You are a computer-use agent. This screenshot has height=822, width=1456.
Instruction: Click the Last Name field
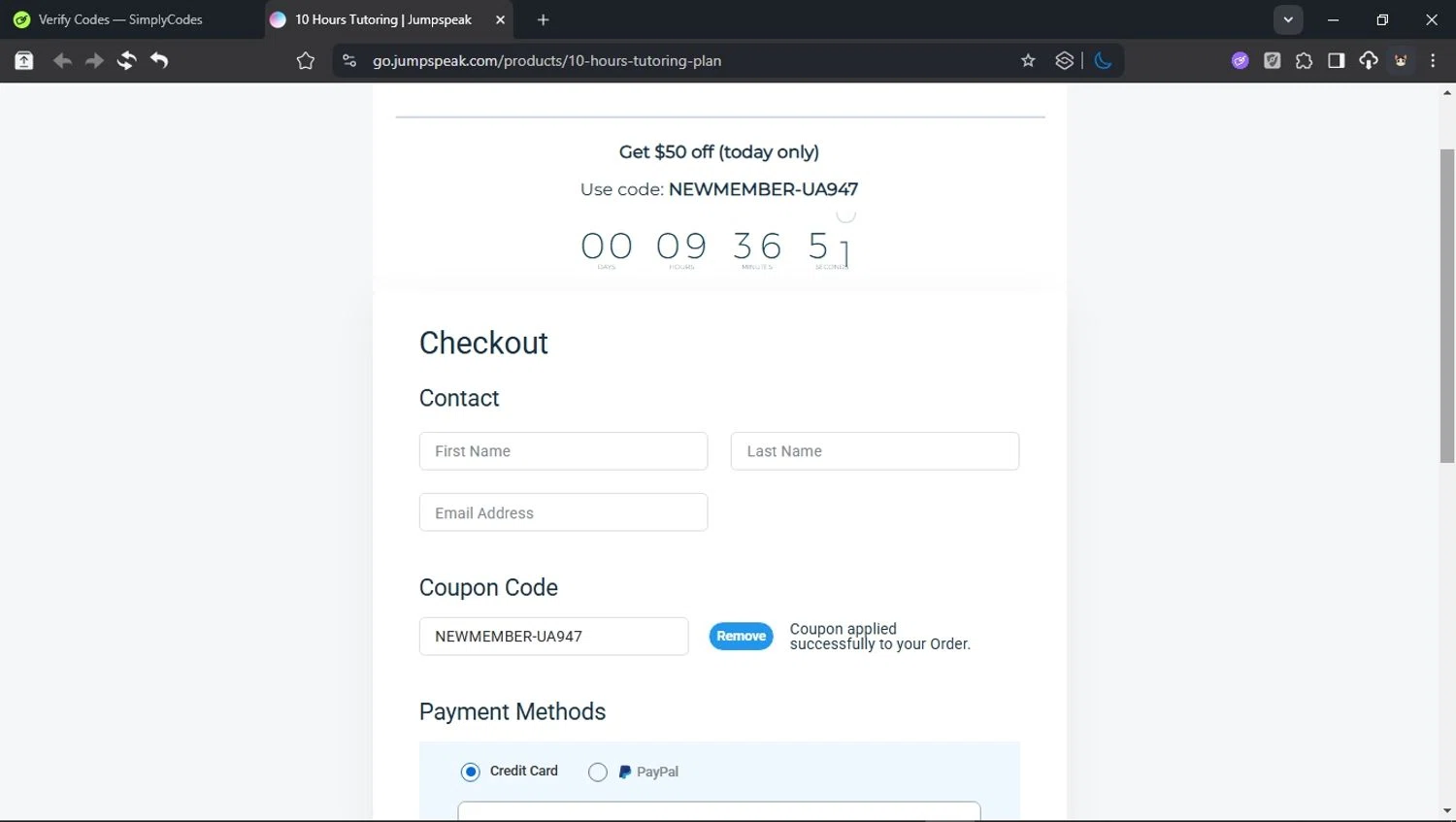click(875, 451)
